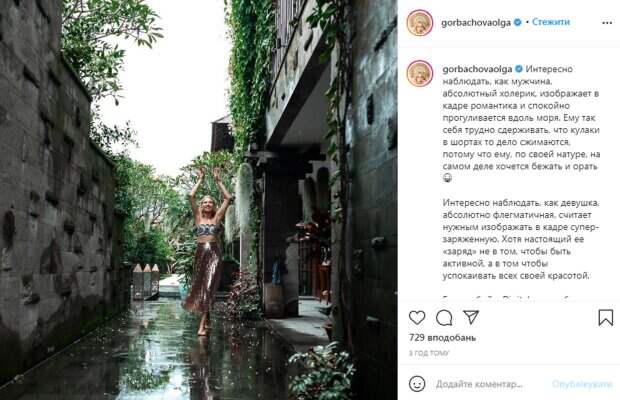
Task: View the 729 вподобань likes list
Action: (x=442, y=338)
